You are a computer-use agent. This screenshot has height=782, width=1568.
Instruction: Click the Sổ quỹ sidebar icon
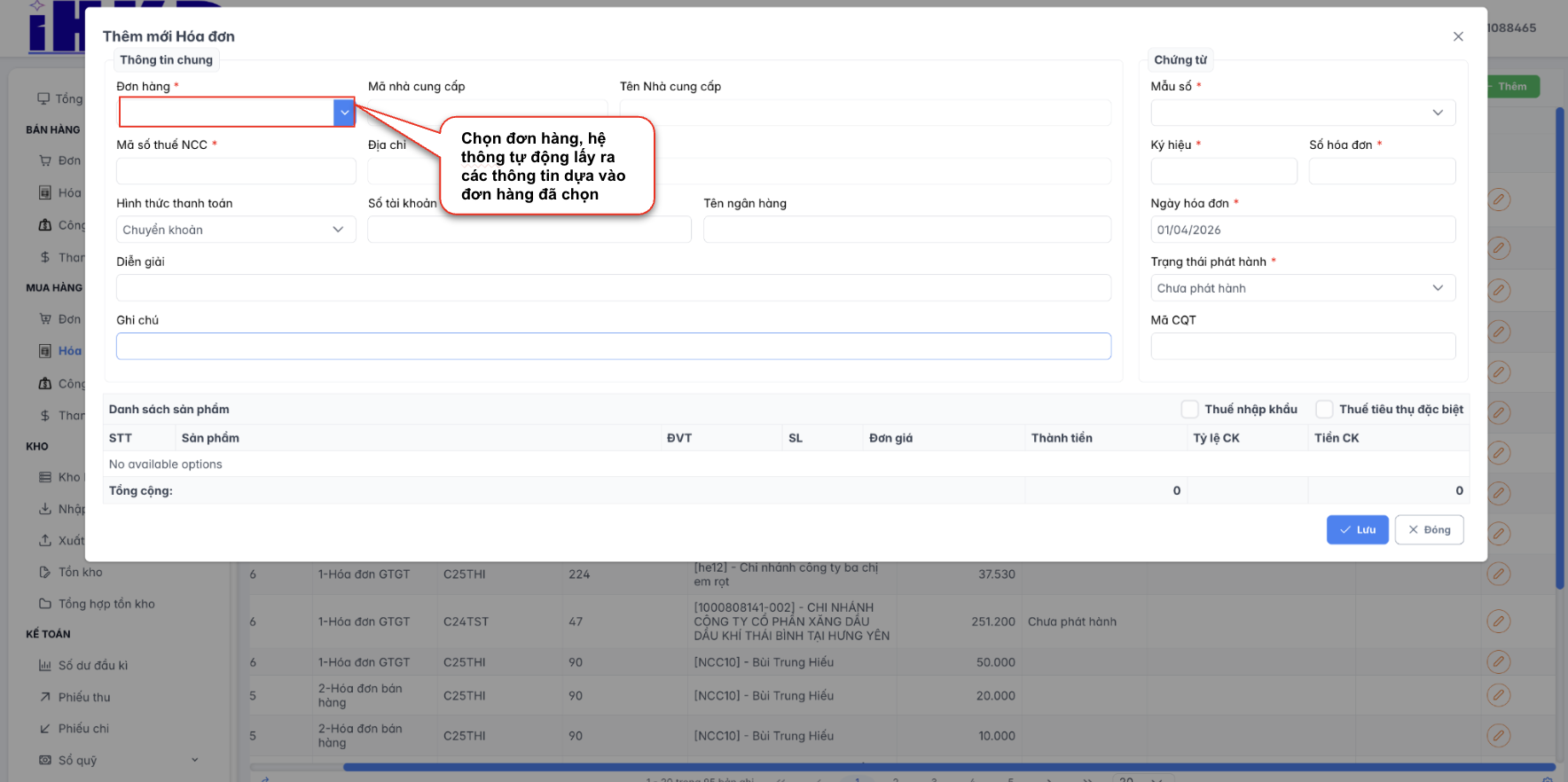[45, 760]
